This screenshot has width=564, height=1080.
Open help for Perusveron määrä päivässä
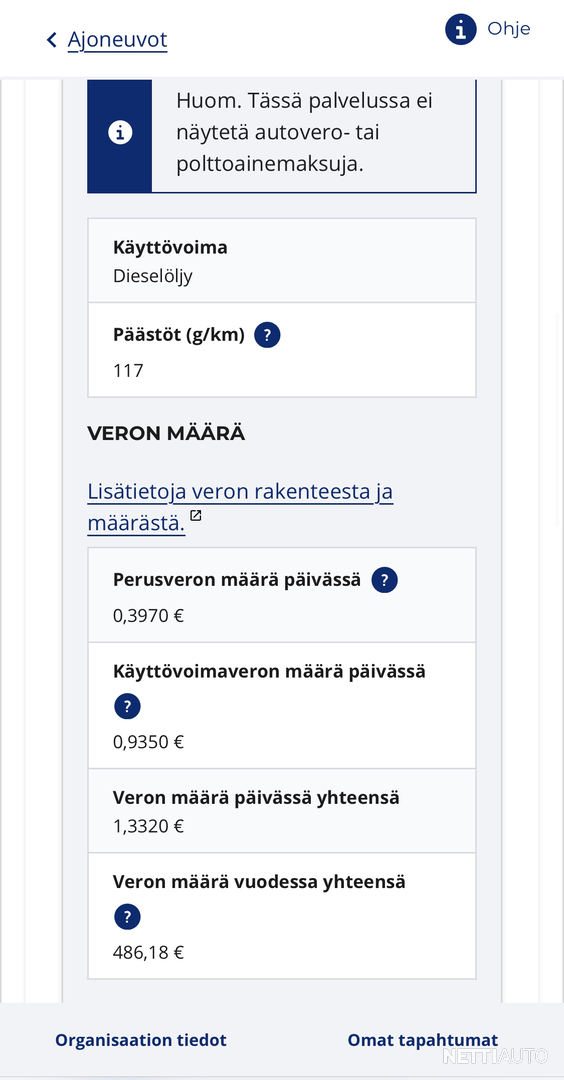pos(384,581)
